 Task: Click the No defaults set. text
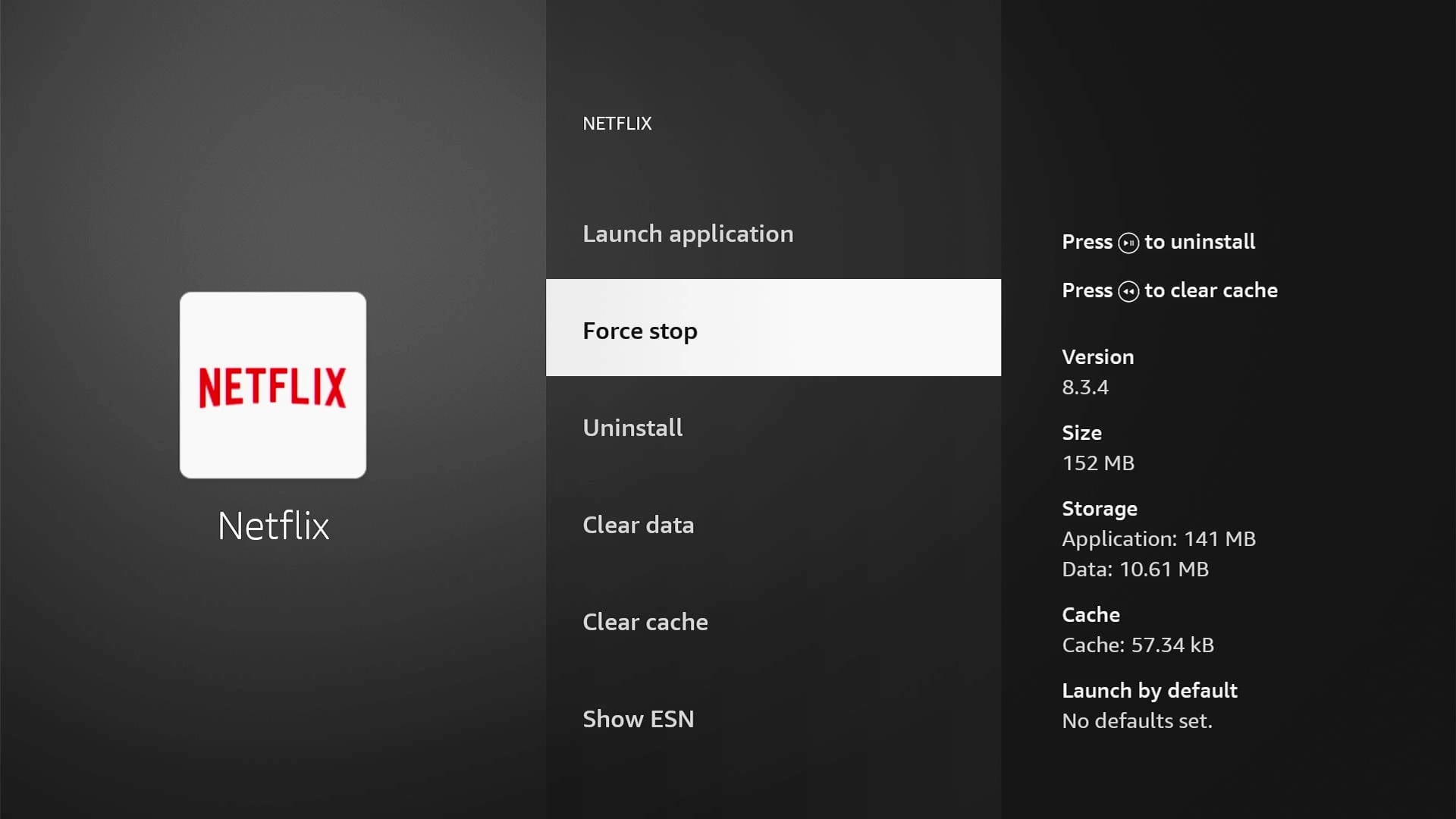(1137, 721)
